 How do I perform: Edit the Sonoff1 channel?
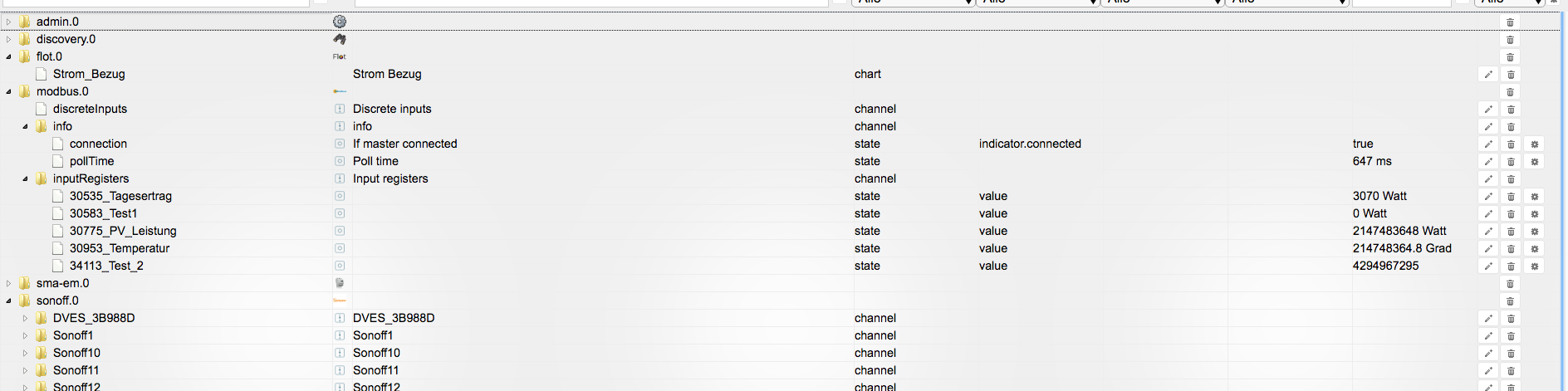pos(1488,336)
